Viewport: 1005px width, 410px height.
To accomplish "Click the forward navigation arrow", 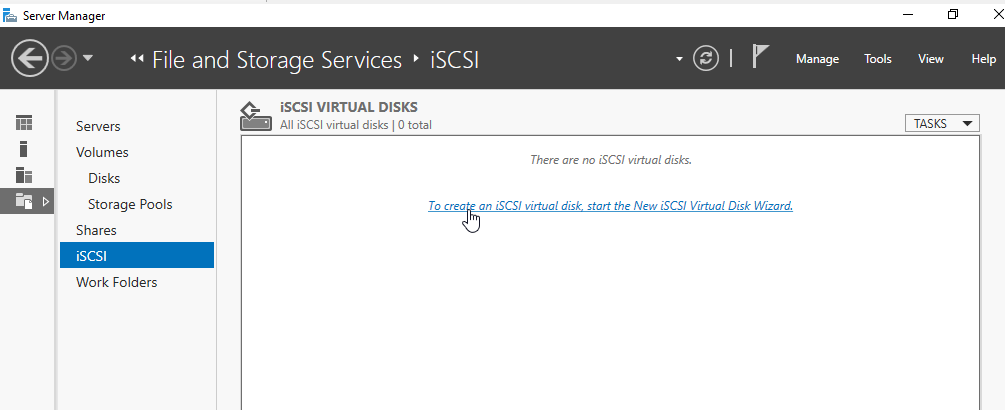I will point(63,59).
